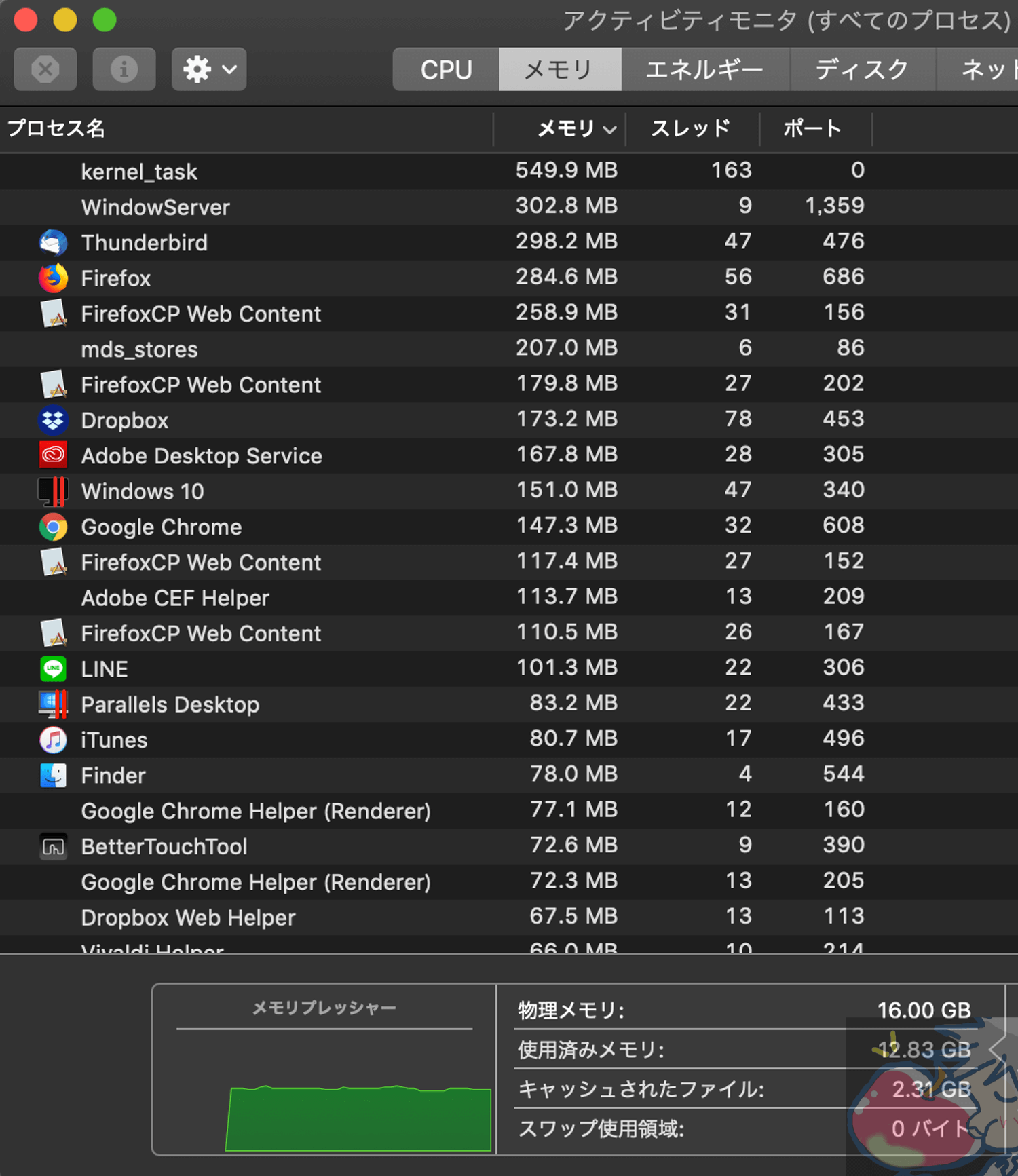Click the 使用済みメモリ label

coord(591,1050)
